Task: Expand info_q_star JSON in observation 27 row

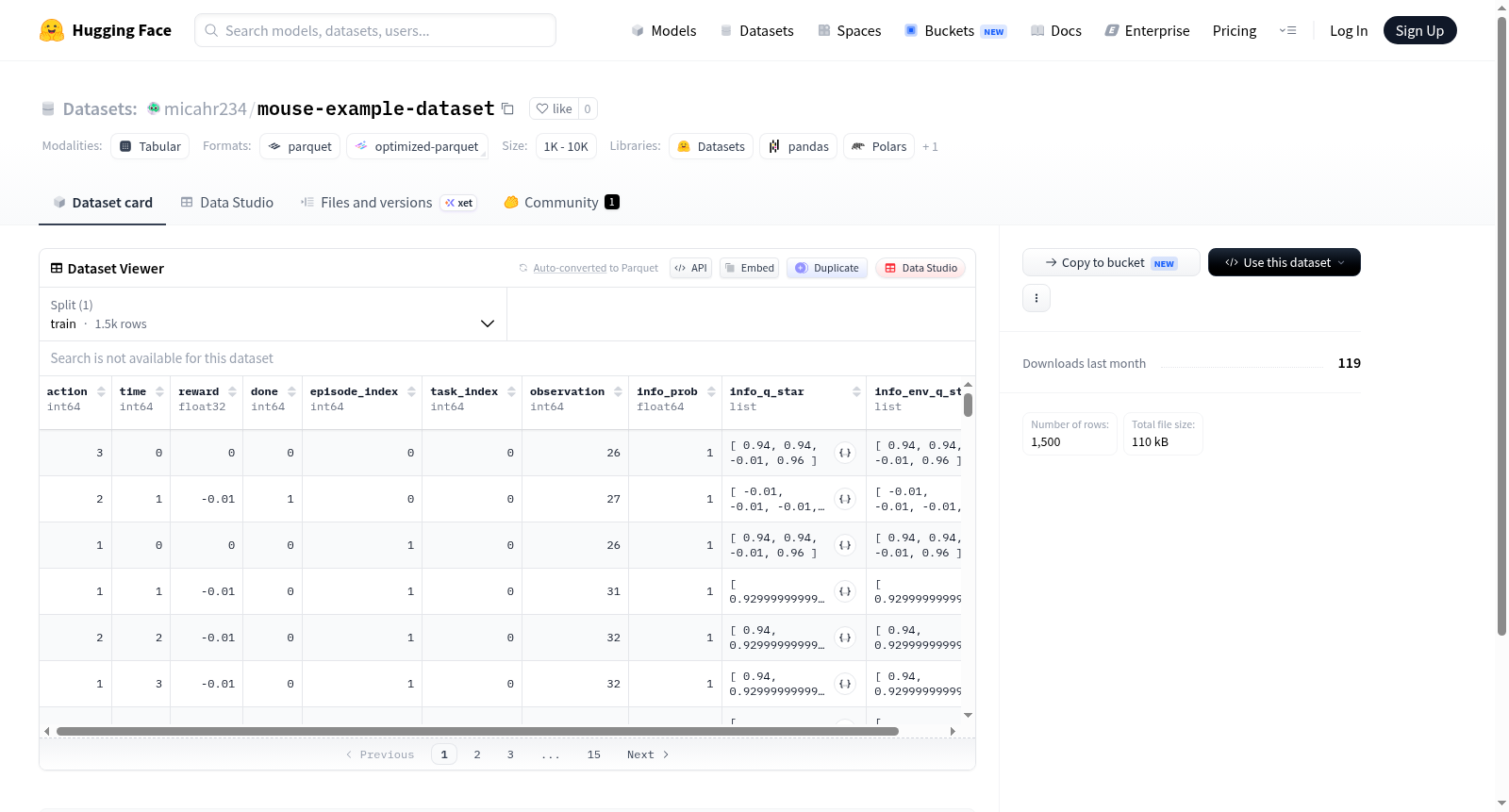Action: [x=845, y=499]
